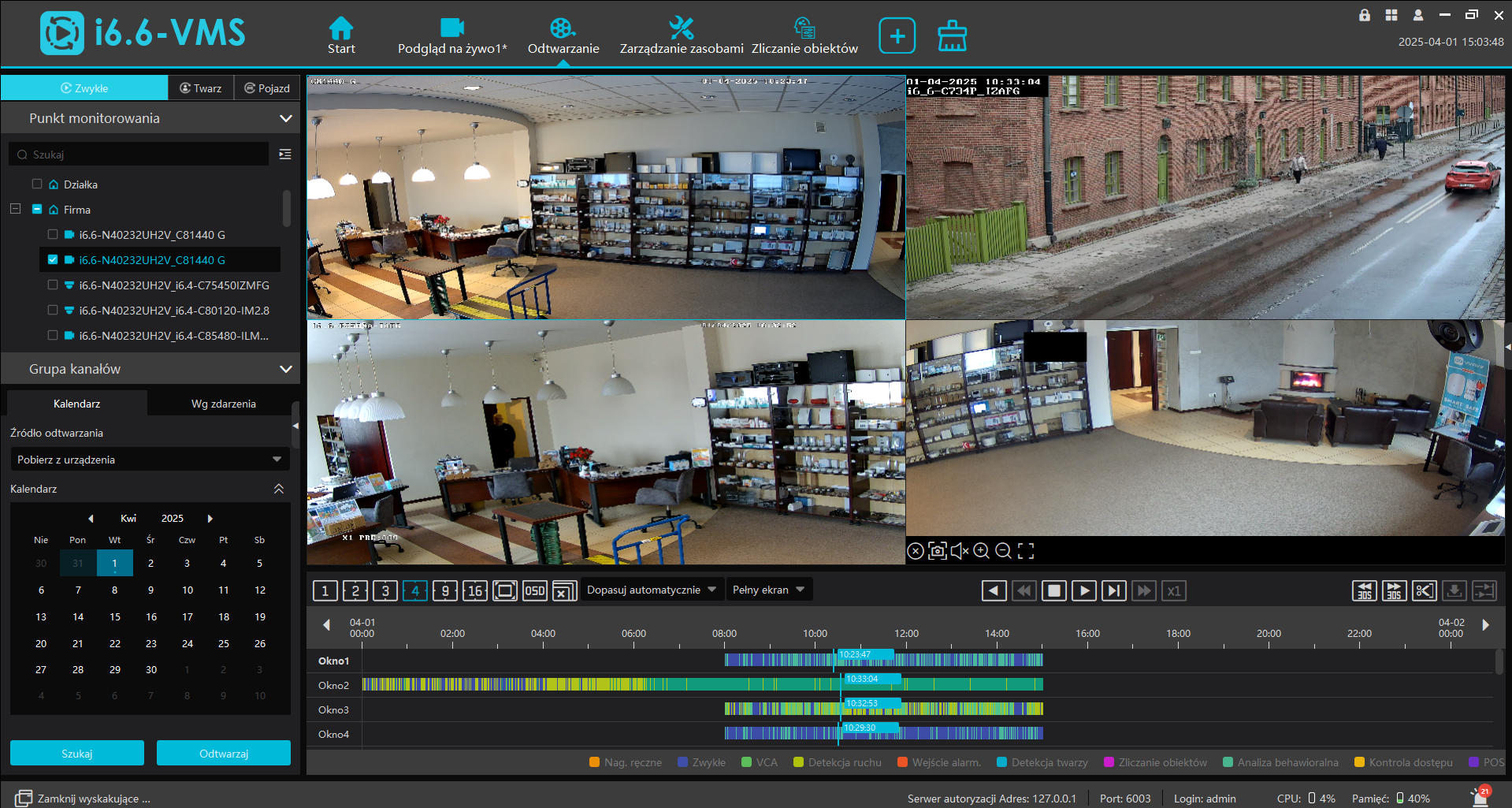Click the Odtwarzaj button
The width and height of the screenshot is (1512, 808).
(223, 754)
